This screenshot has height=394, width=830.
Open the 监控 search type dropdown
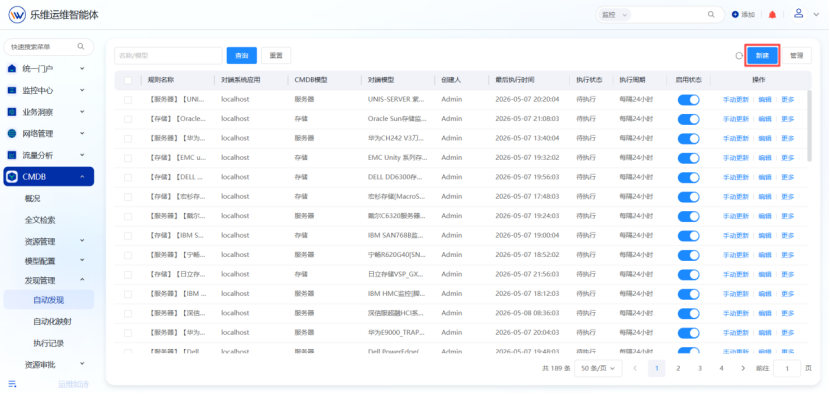[614, 15]
